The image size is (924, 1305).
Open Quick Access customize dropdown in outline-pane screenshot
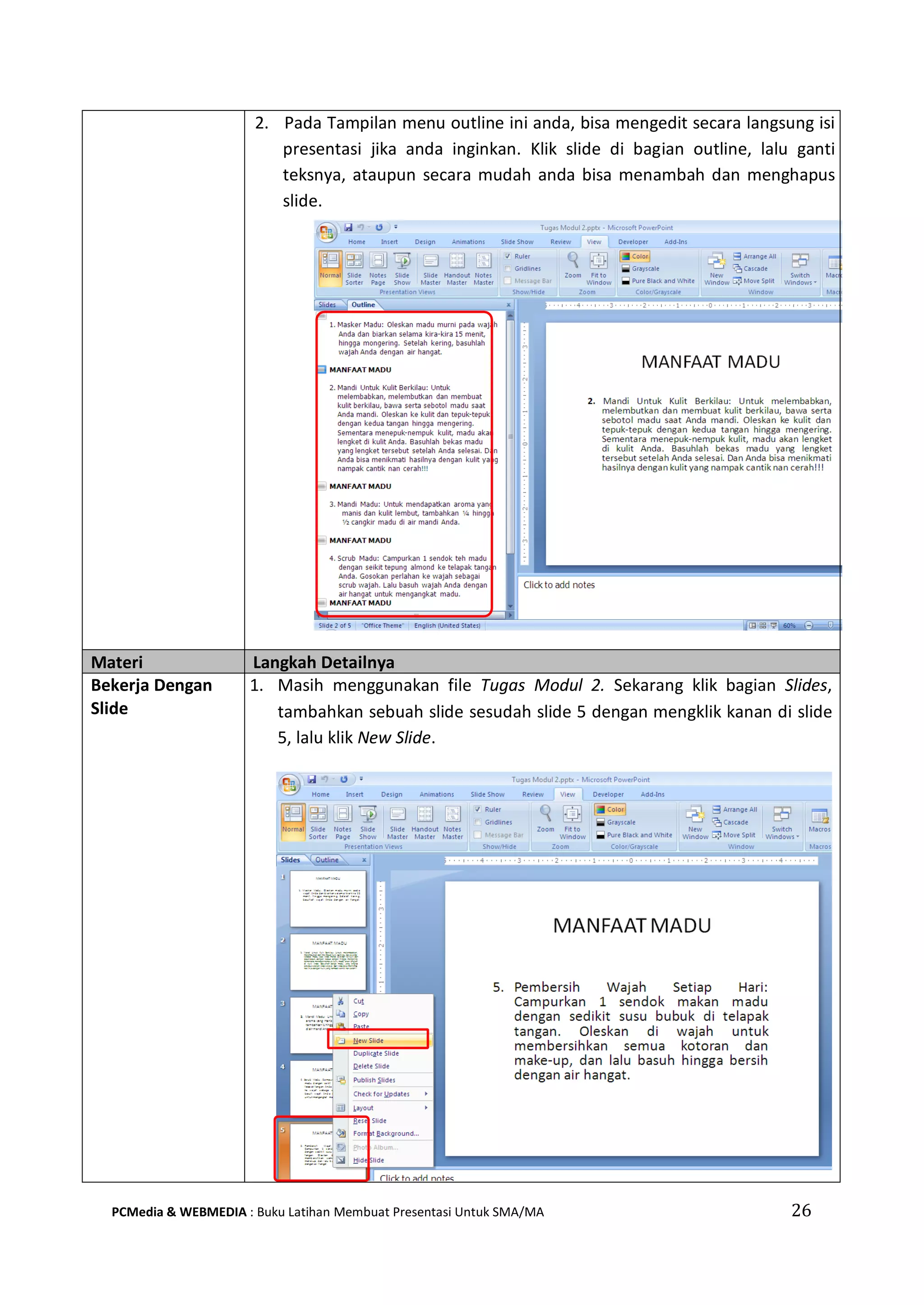tap(395, 227)
